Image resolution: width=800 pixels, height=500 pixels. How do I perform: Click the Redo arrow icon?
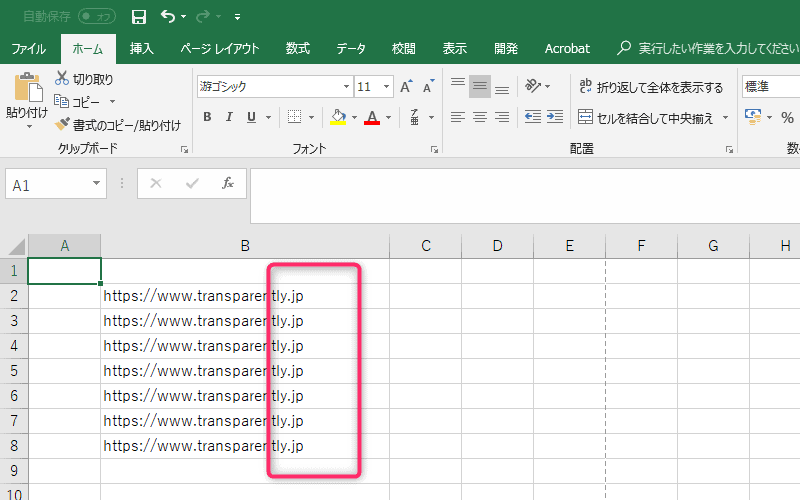tap(203, 16)
